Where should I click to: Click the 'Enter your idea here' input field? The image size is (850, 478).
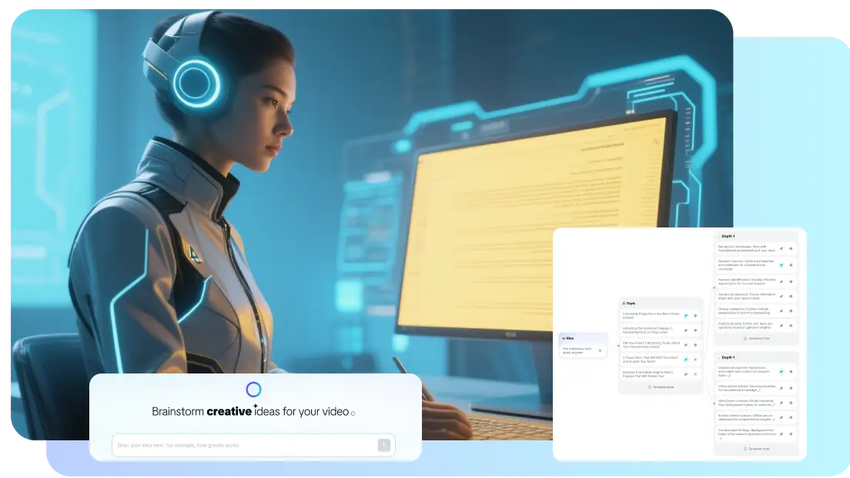coord(240,445)
